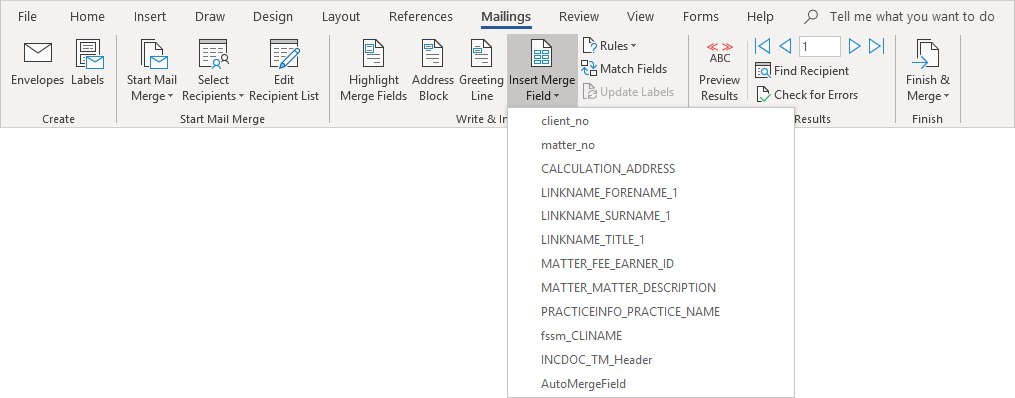Open the Start Mail Merge dropdown

click(152, 71)
